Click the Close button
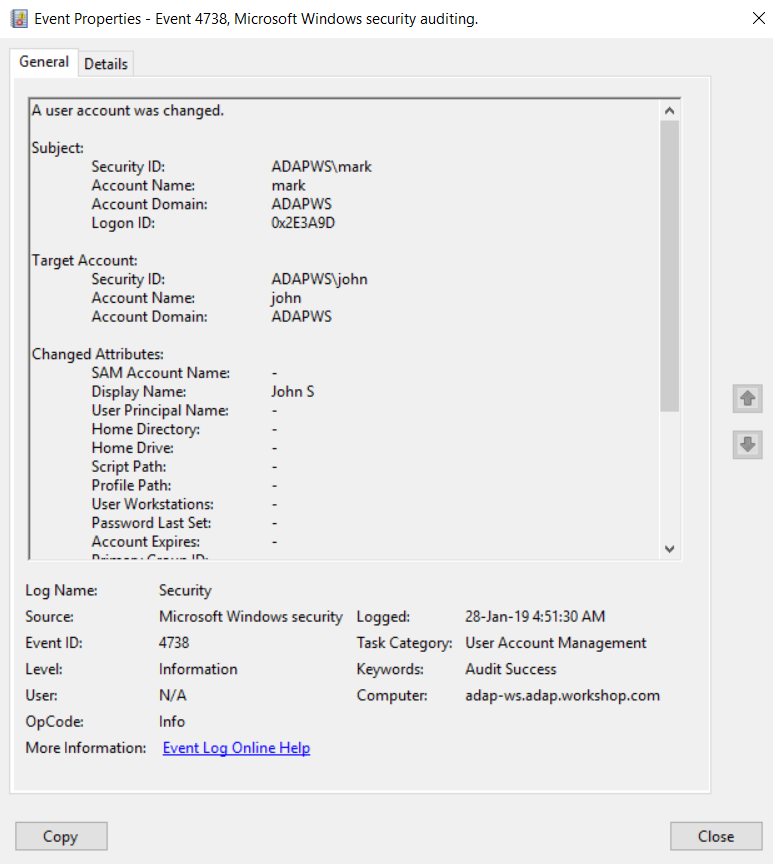 [x=716, y=836]
